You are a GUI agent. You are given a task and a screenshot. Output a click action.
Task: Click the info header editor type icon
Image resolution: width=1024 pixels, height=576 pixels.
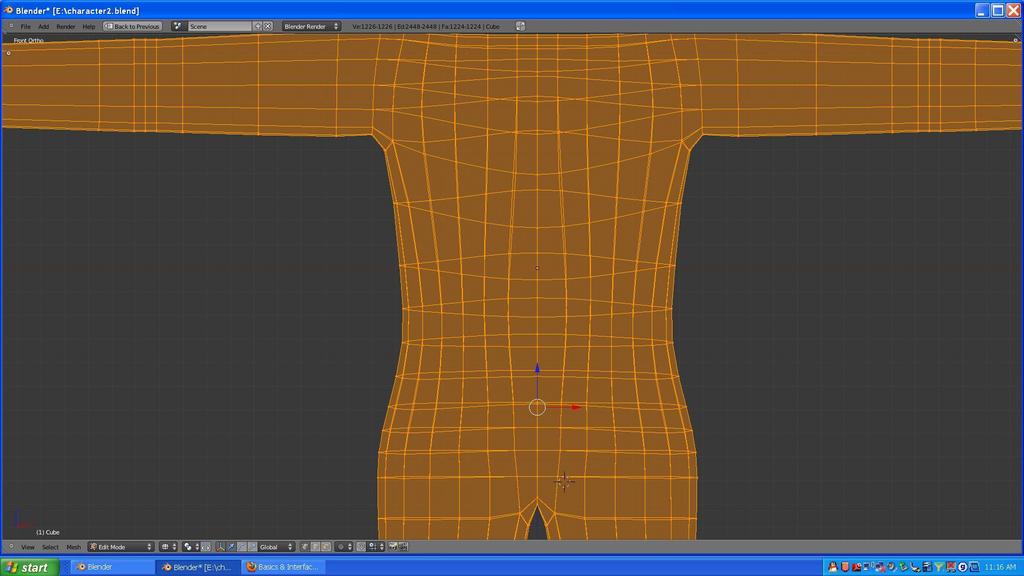[10, 27]
